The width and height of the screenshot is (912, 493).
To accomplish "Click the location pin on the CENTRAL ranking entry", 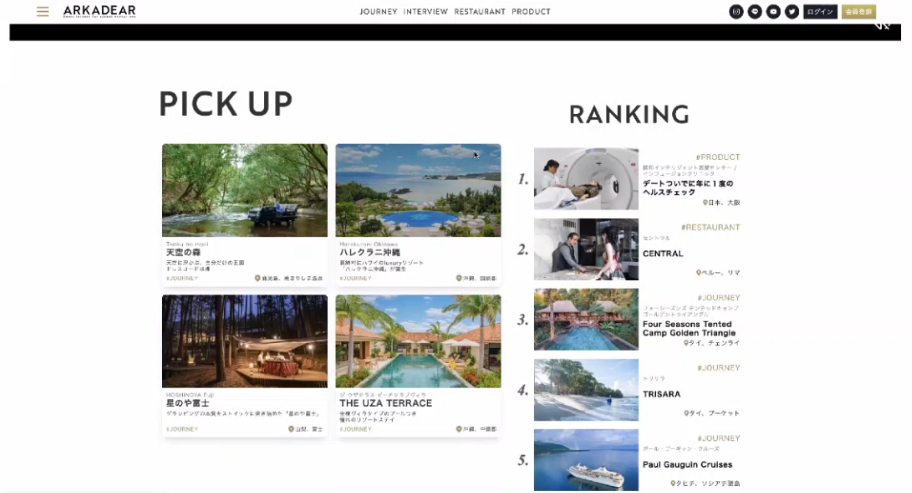I will [699, 273].
